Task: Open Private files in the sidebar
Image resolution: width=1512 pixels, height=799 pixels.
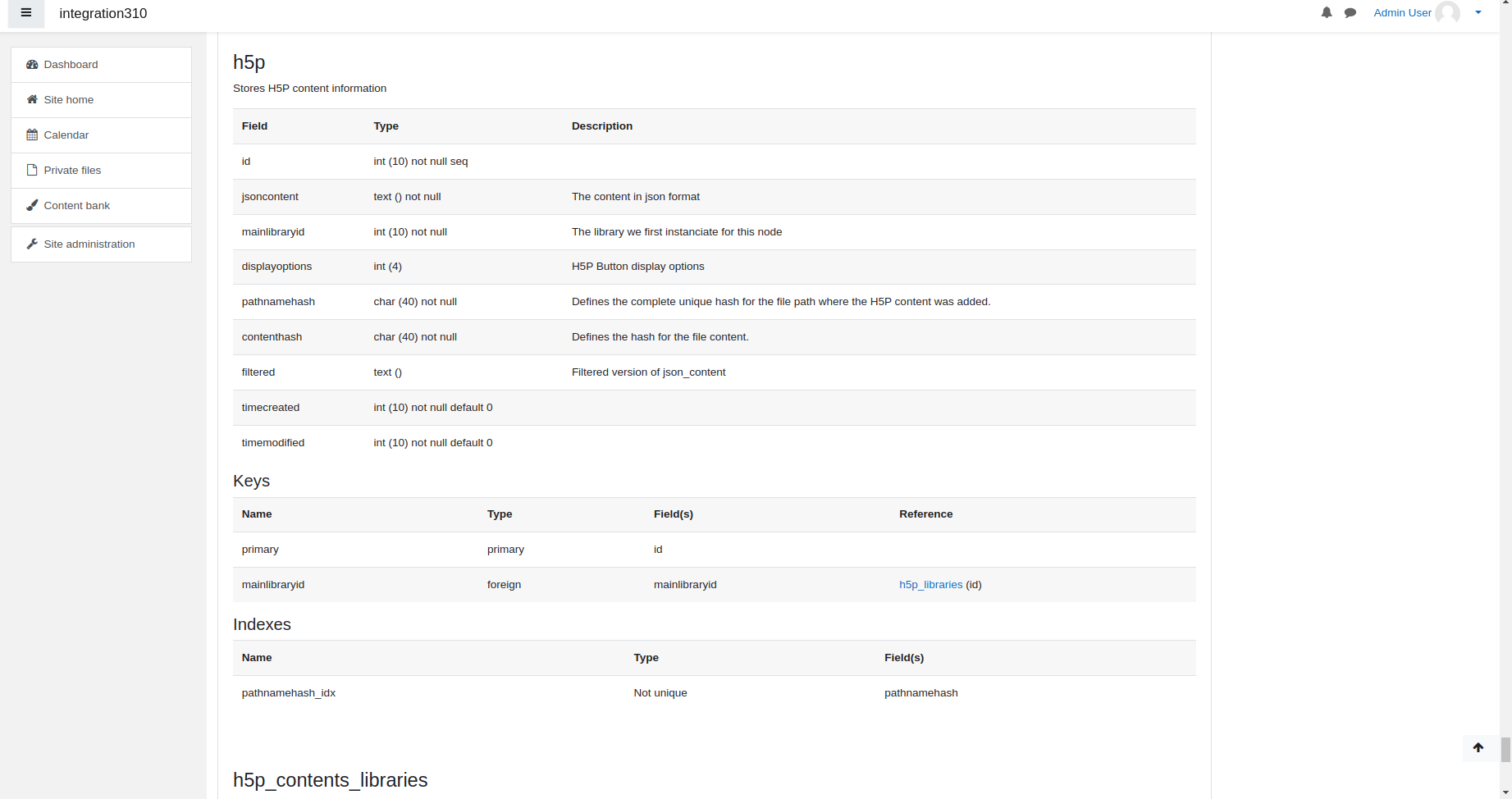Action: [101, 171]
